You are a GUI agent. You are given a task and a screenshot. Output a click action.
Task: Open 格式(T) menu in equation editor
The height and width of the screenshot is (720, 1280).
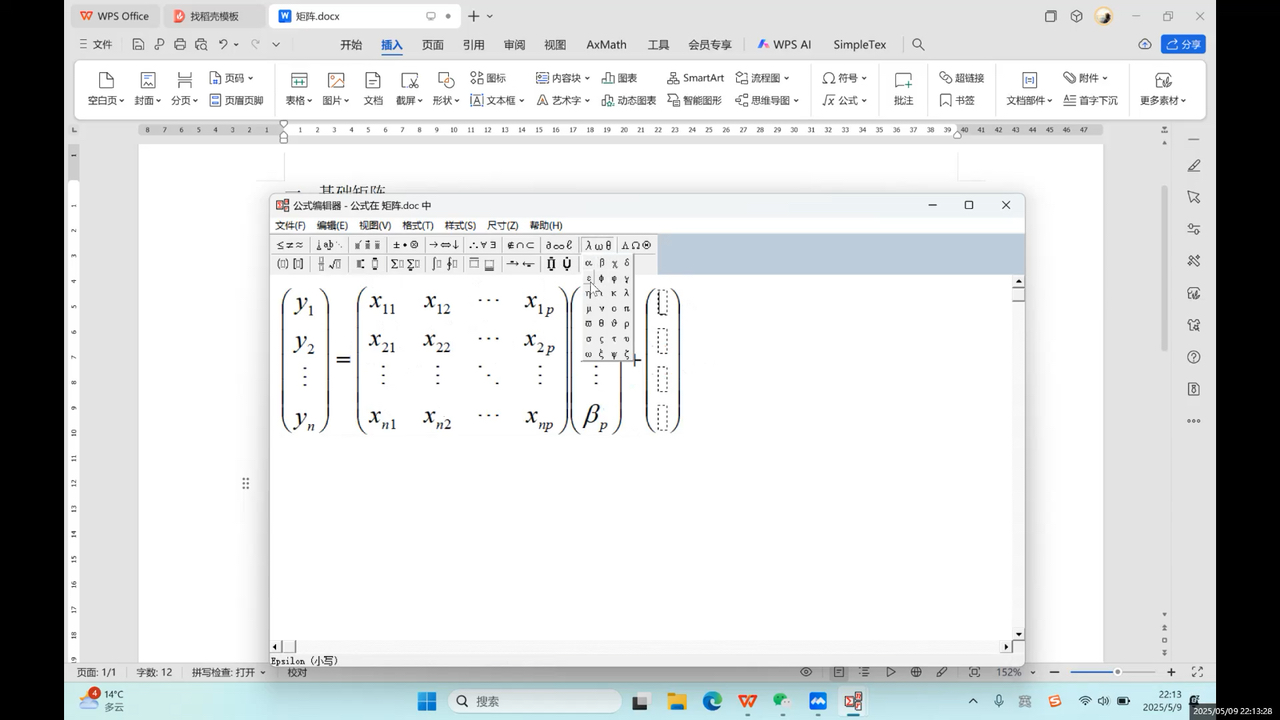tap(418, 225)
